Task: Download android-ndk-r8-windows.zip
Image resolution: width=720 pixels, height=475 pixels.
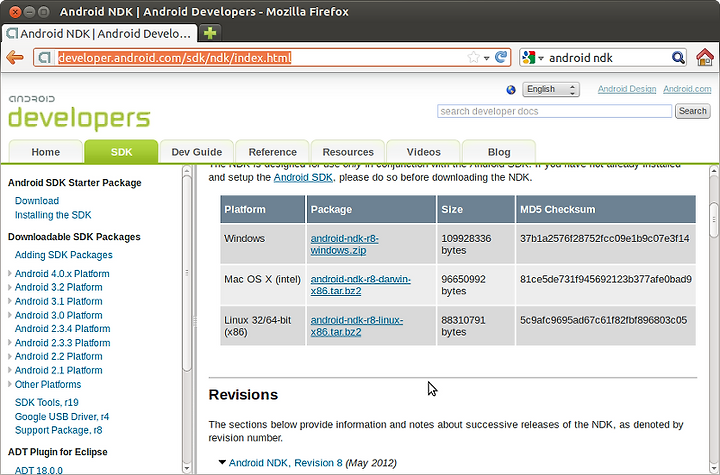Action: [x=344, y=244]
